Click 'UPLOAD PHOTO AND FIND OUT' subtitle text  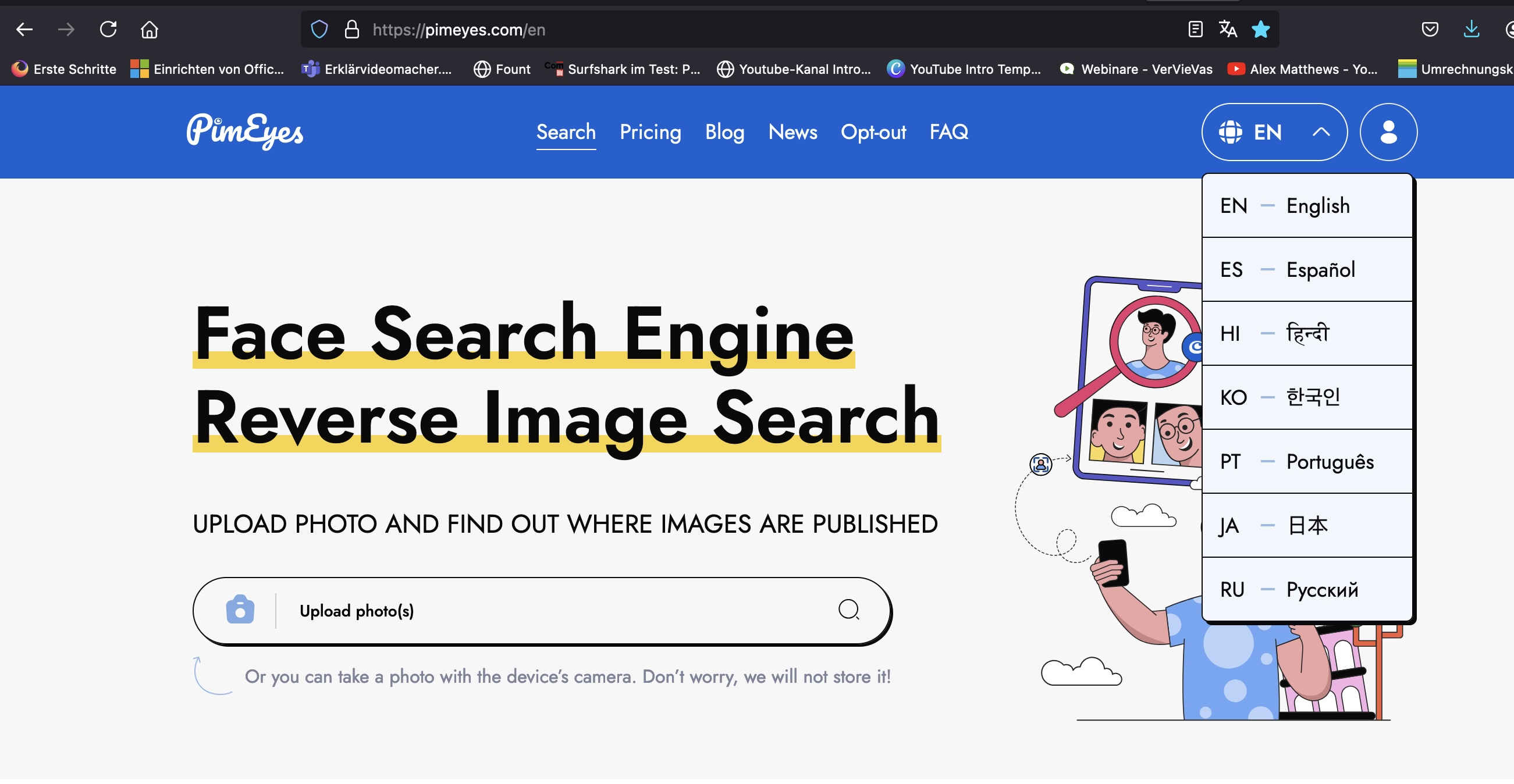click(x=565, y=525)
